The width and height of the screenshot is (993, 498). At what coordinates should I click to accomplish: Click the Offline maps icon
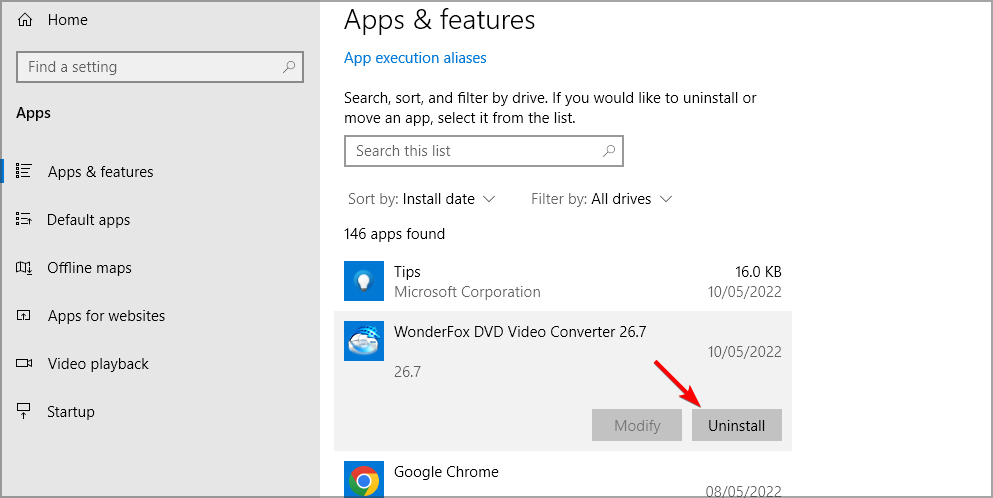(24, 267)
